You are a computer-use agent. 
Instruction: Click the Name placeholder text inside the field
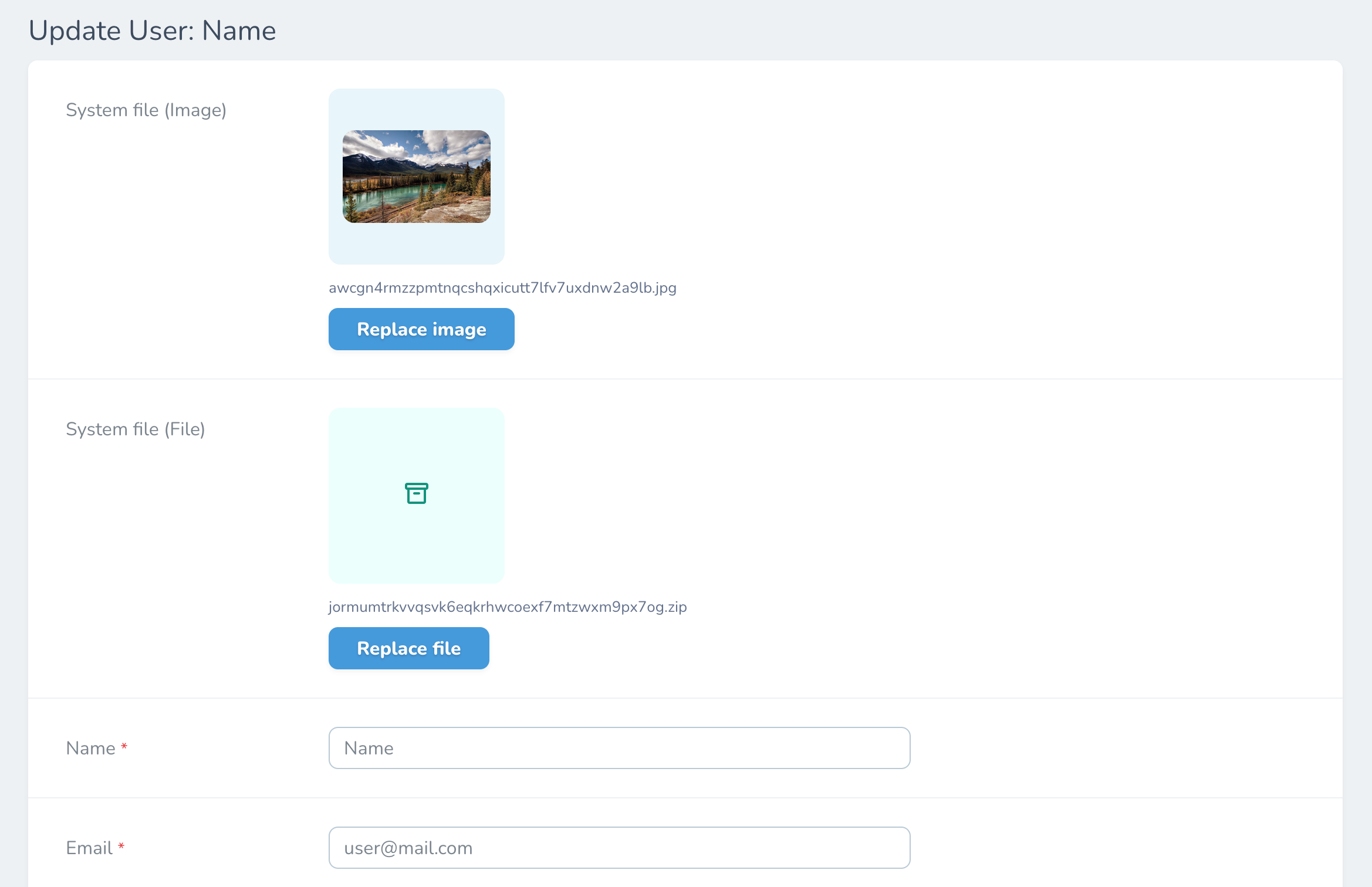369,747
